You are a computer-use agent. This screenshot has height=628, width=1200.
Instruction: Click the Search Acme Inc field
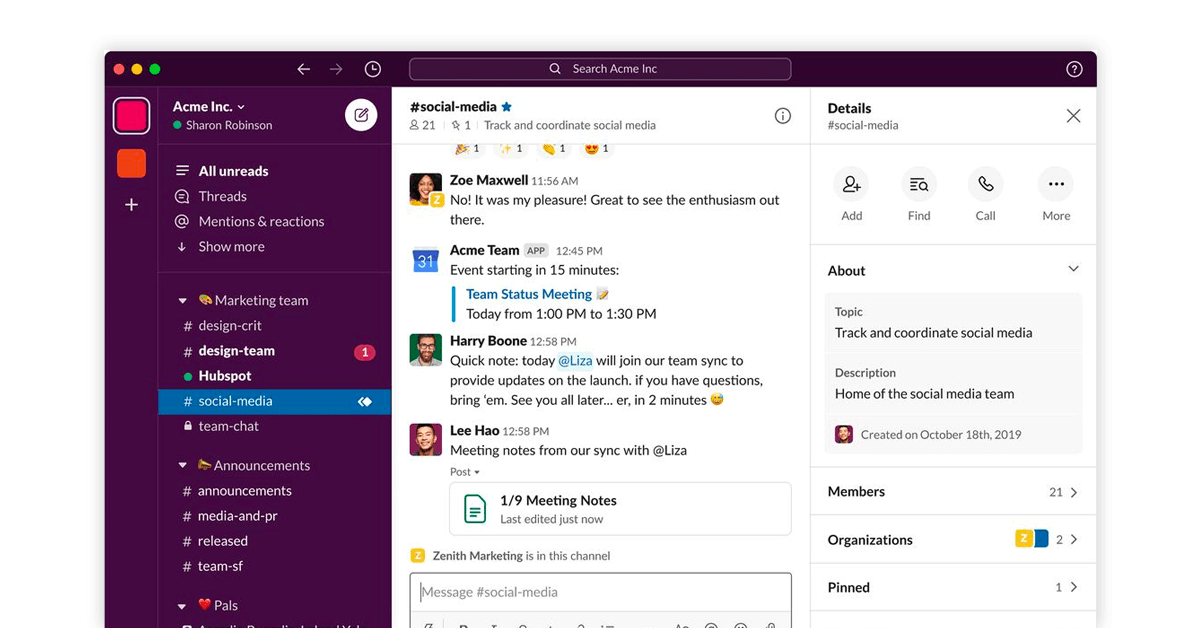tap(600, 69)
